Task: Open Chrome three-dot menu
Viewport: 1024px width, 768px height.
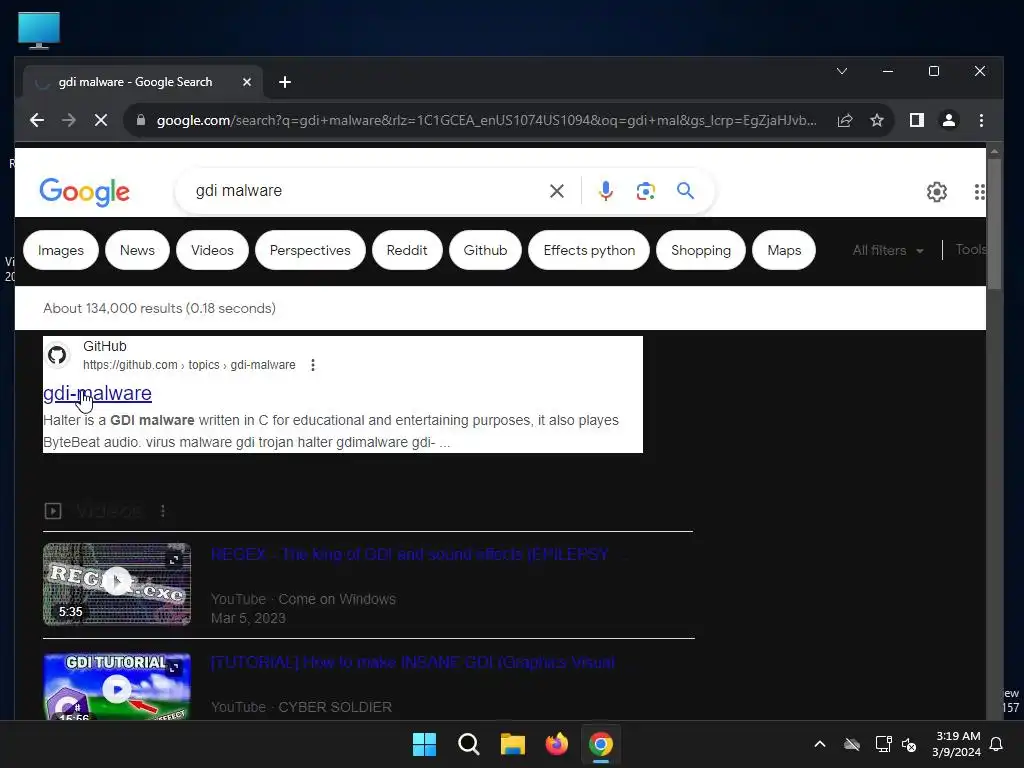Action: 981,120
